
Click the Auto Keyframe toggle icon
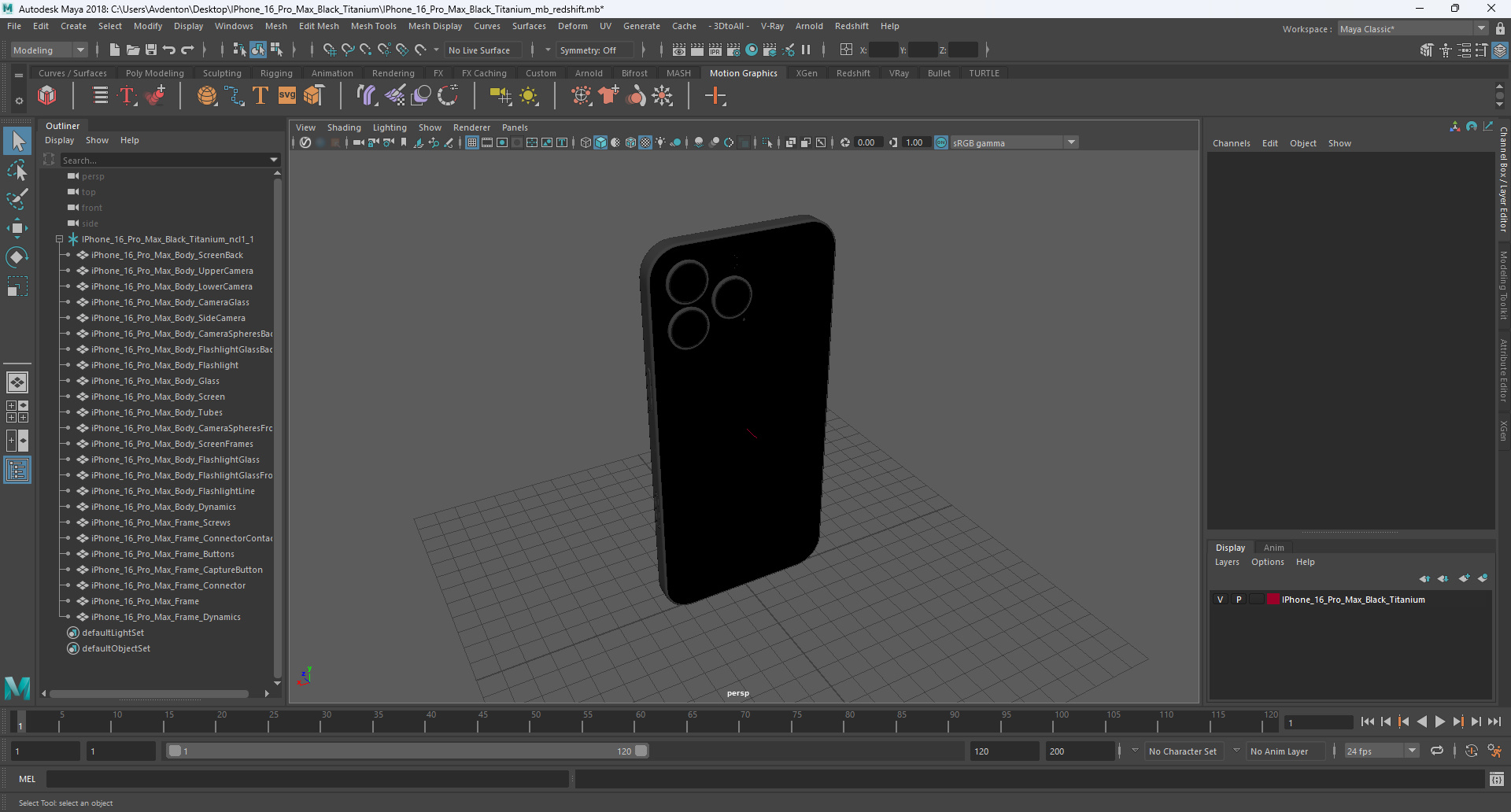tap(1471, 751)
